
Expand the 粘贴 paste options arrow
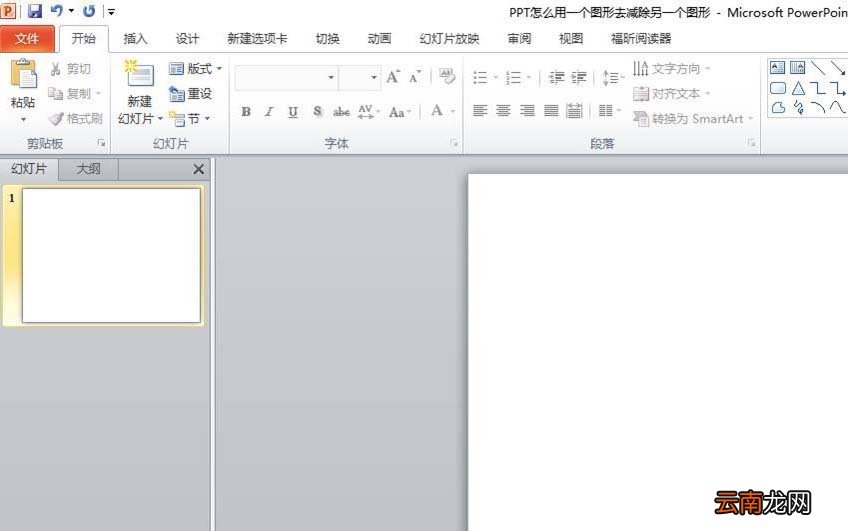(23, 120)
